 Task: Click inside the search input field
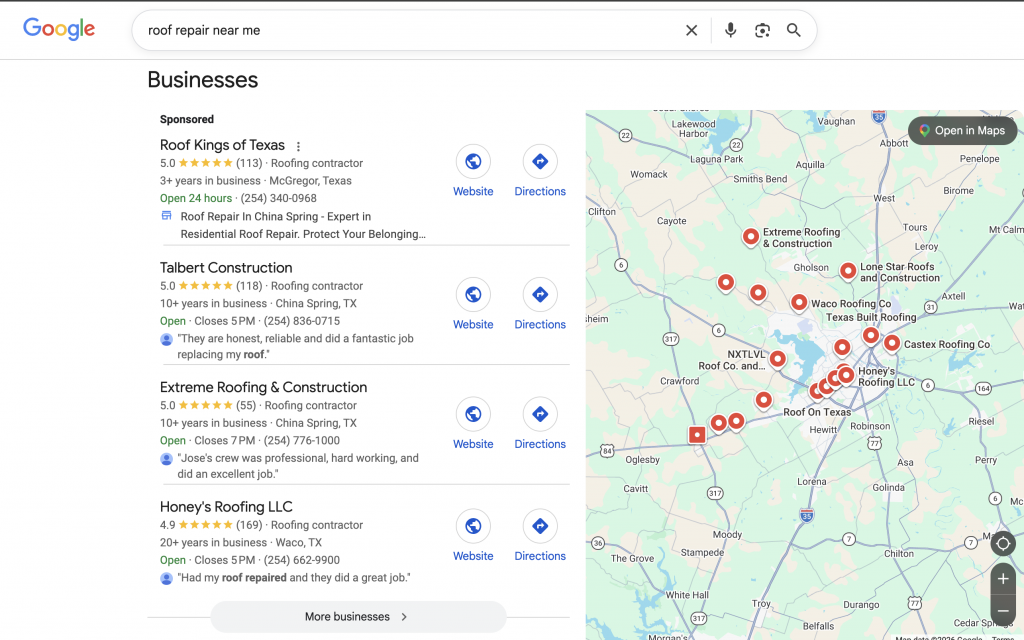pos(400,30)
